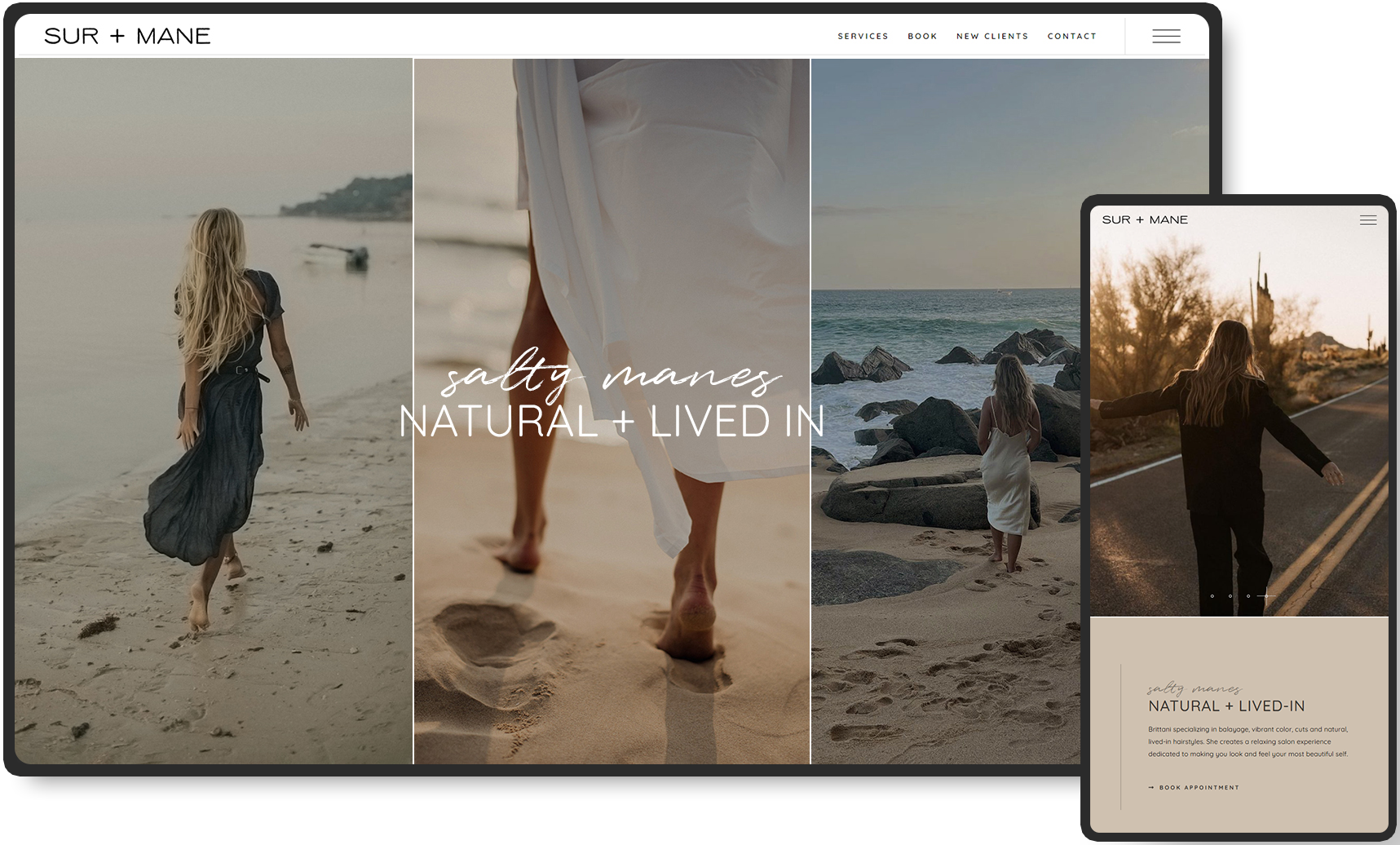Expand the BOOK item in the navigation bar
The width and height of the screenshot is (1400, 845).
922,36
